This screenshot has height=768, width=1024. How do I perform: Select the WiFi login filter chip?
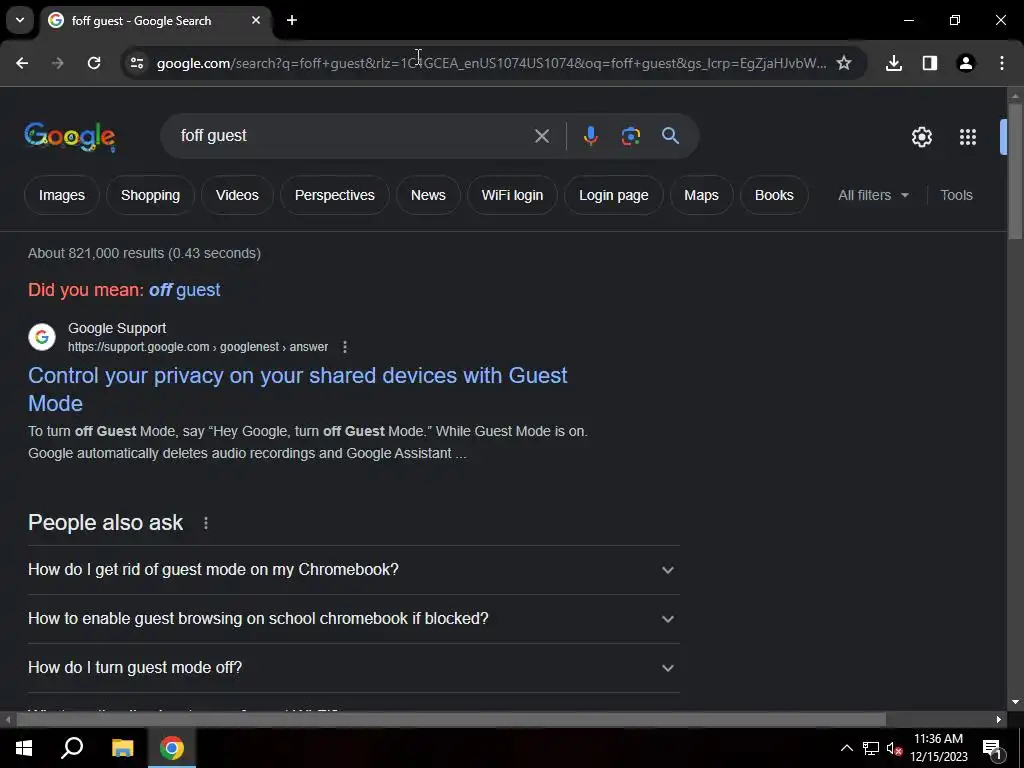512,195
